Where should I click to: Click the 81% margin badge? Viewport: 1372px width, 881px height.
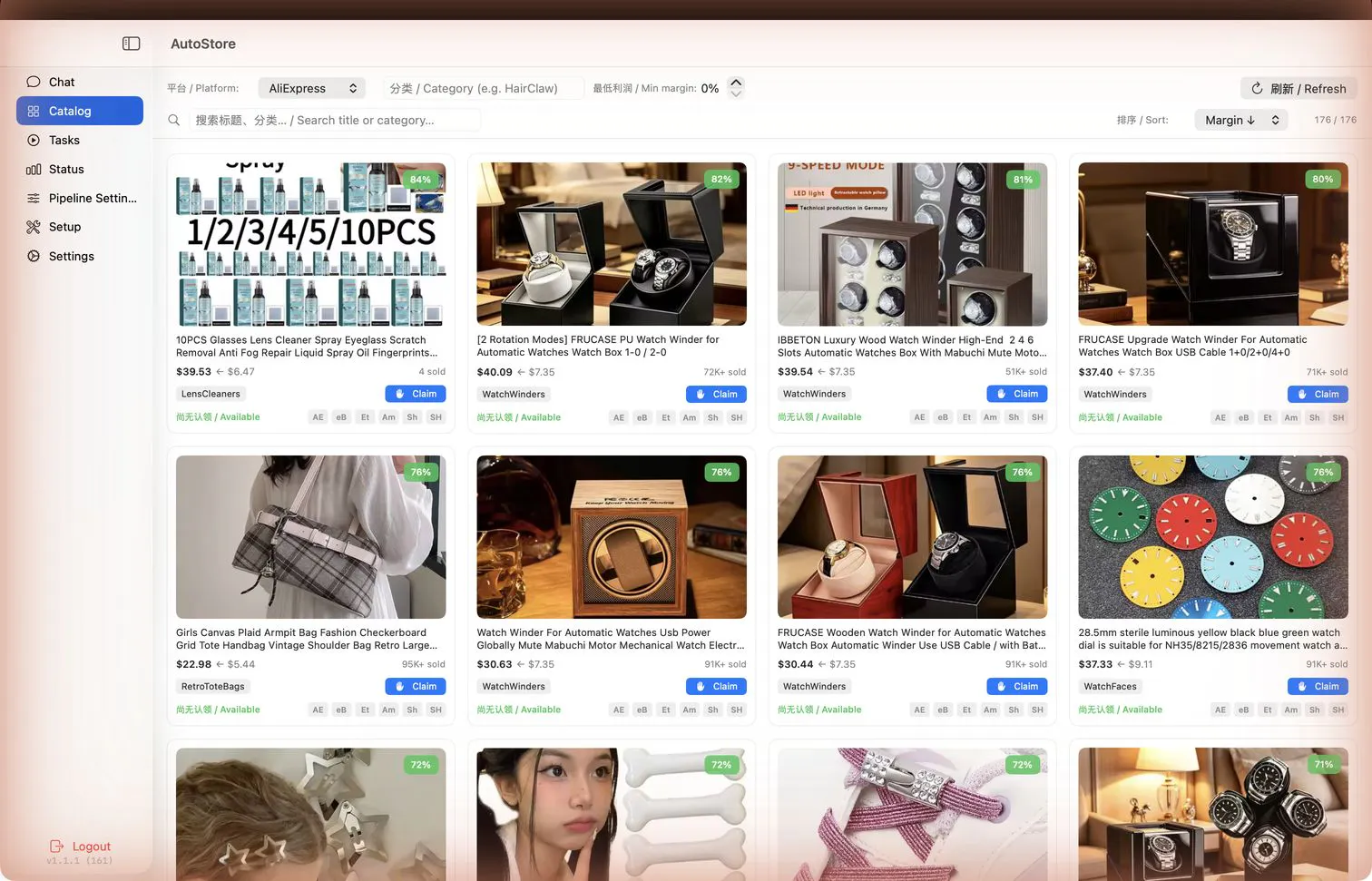point(1023,180)
